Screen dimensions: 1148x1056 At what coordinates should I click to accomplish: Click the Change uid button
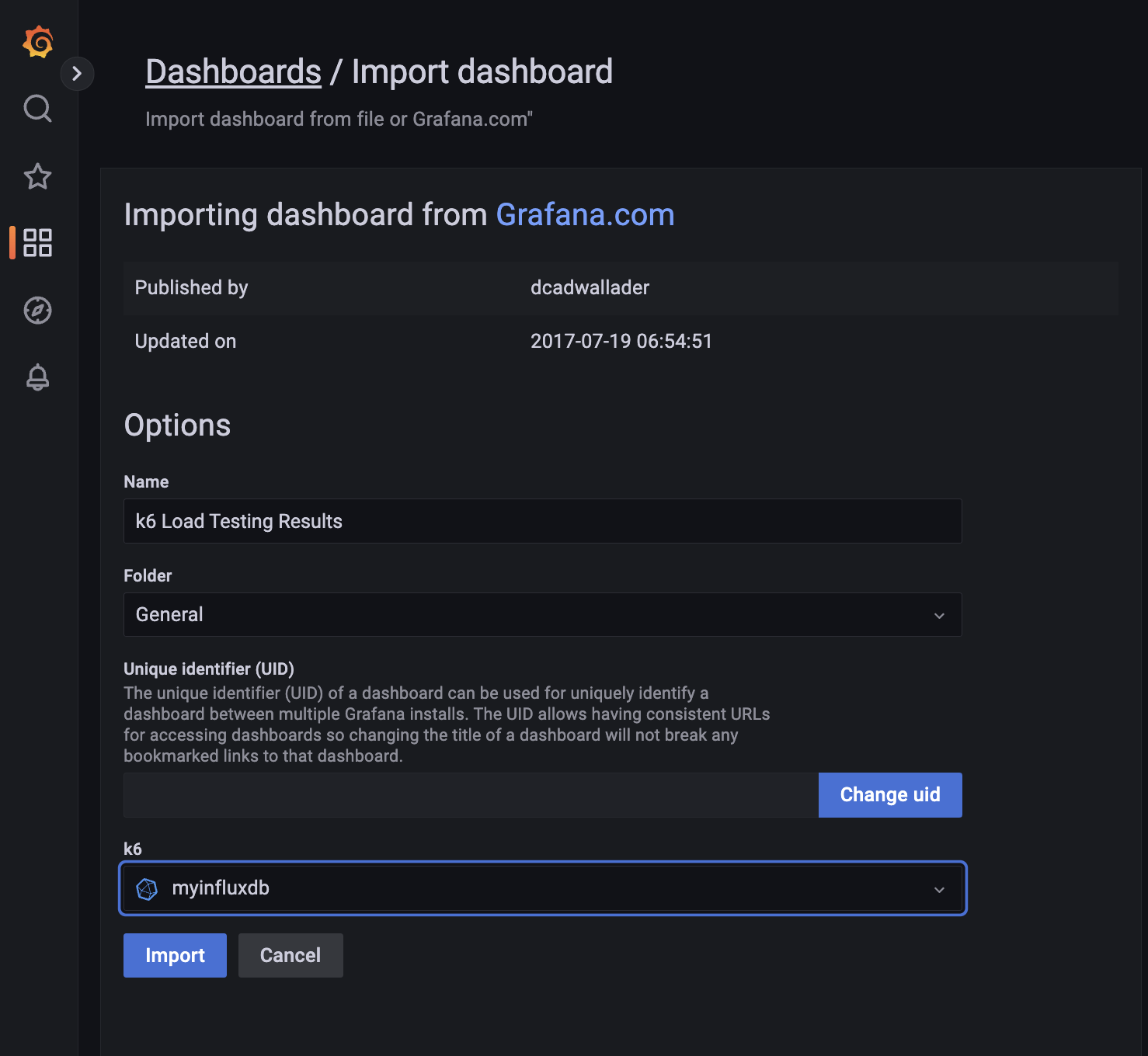click(890, 795)
